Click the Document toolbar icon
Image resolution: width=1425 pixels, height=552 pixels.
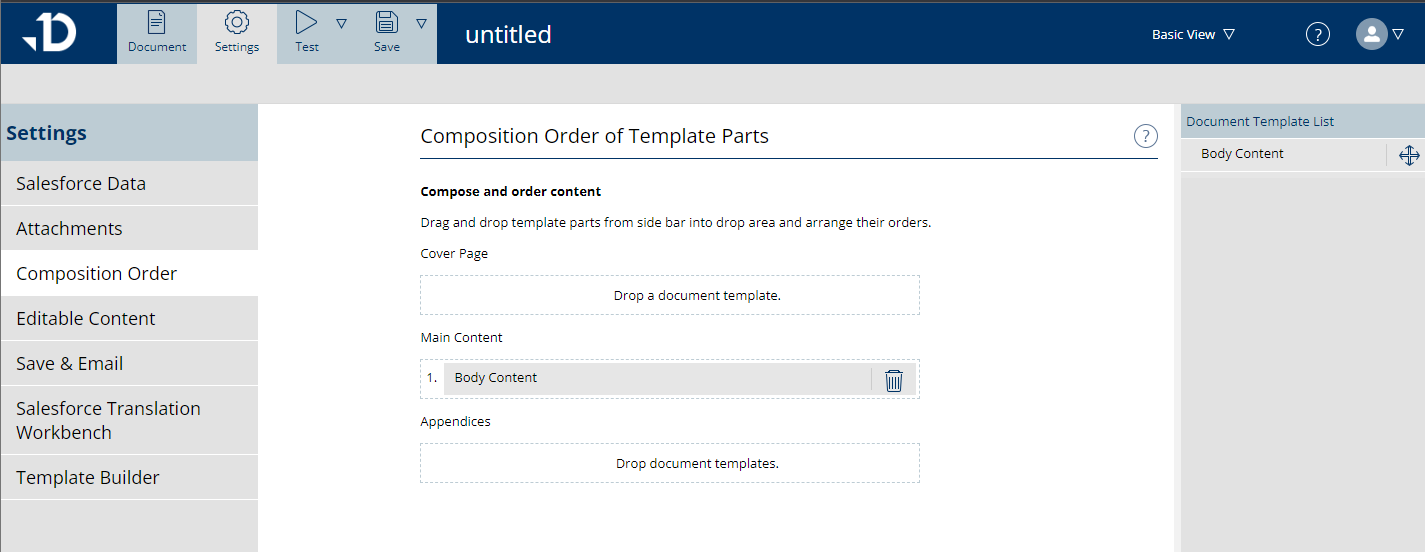point(156,23)
